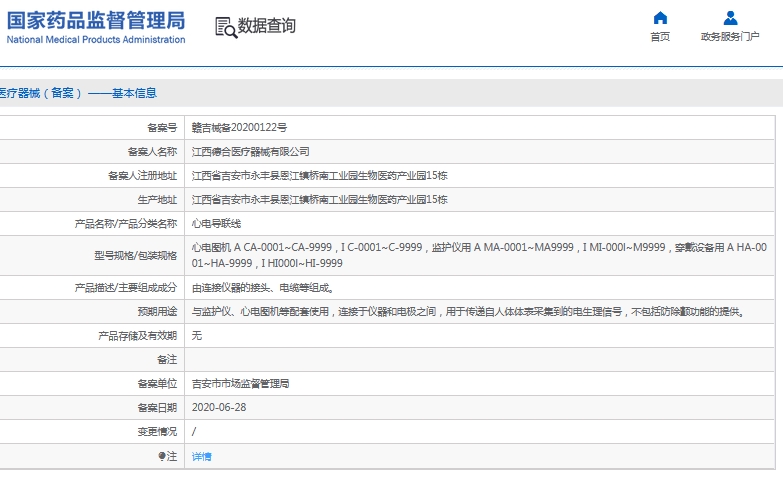This screenshot has height=477, width=783.
Task: Click the bullet icon beside 注
Action: pos(162,456)
